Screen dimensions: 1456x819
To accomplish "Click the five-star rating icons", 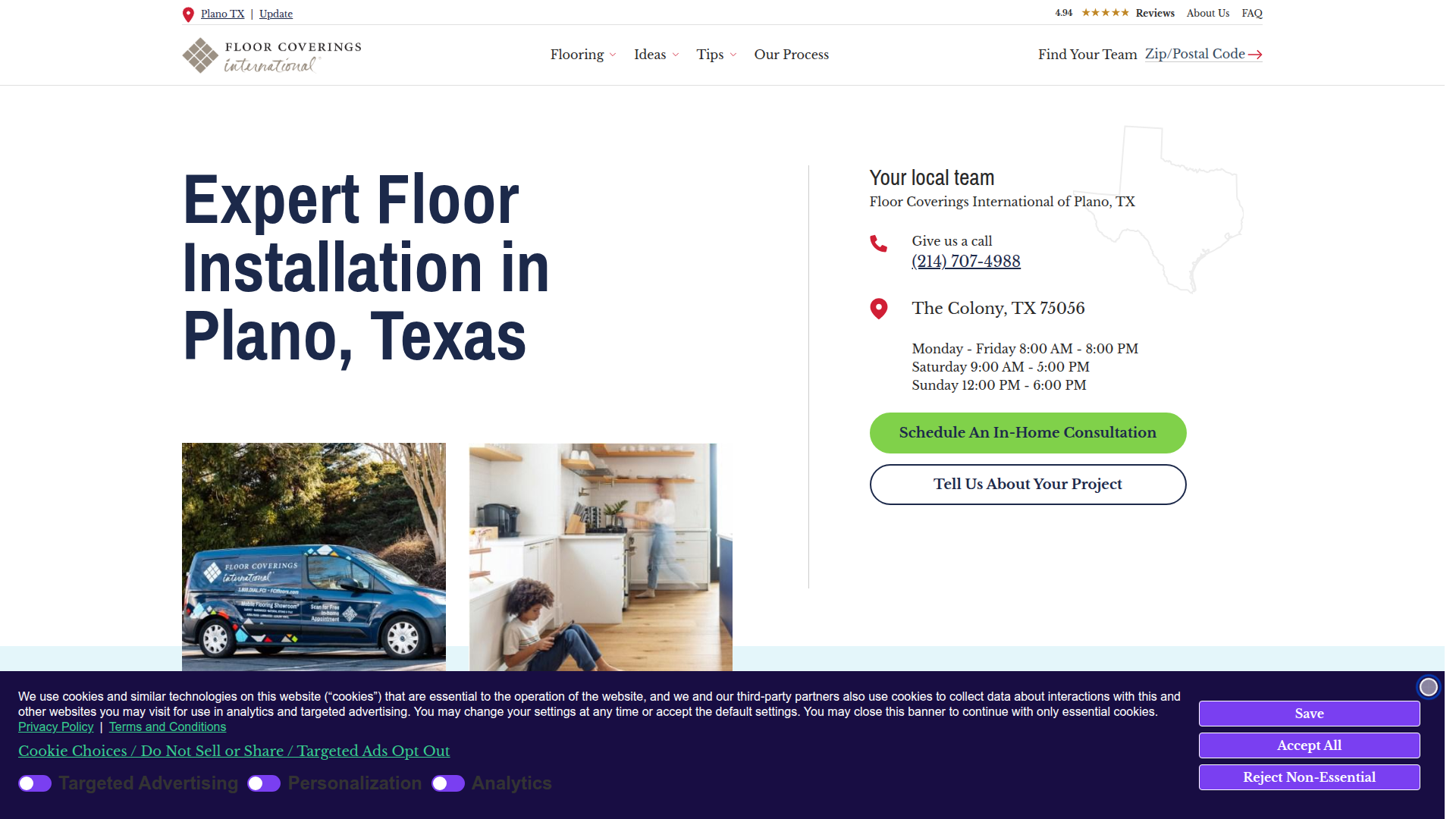I will tap(1105, 13).
